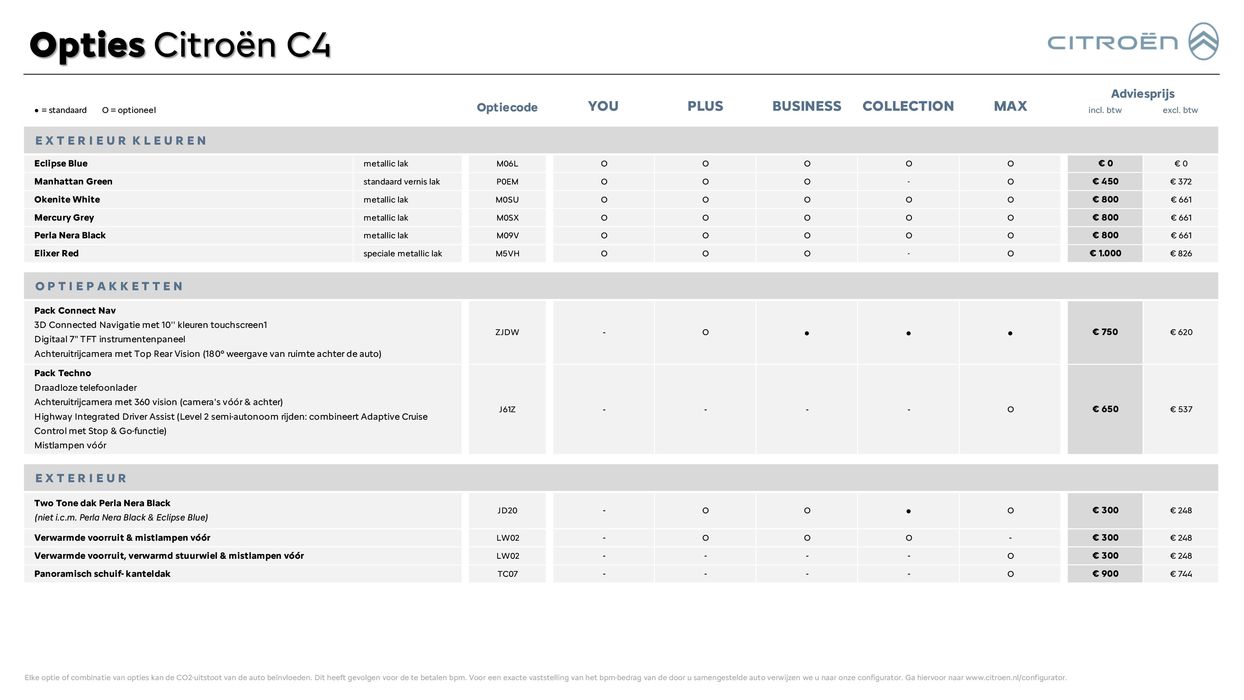
Task: Select the BUSINESS trim column header
Action: click(806, 106)
